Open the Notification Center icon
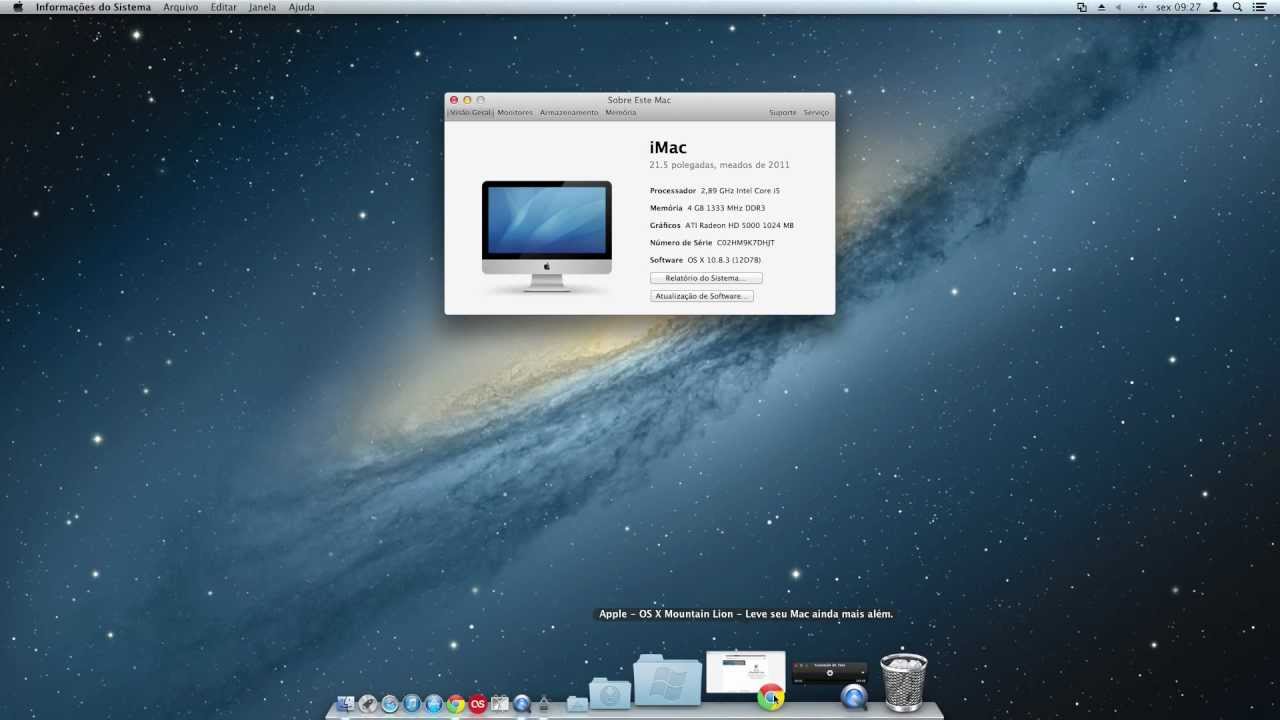Screen dimensions: 1280x720 pyautogui.click(x=1259, y=7)
